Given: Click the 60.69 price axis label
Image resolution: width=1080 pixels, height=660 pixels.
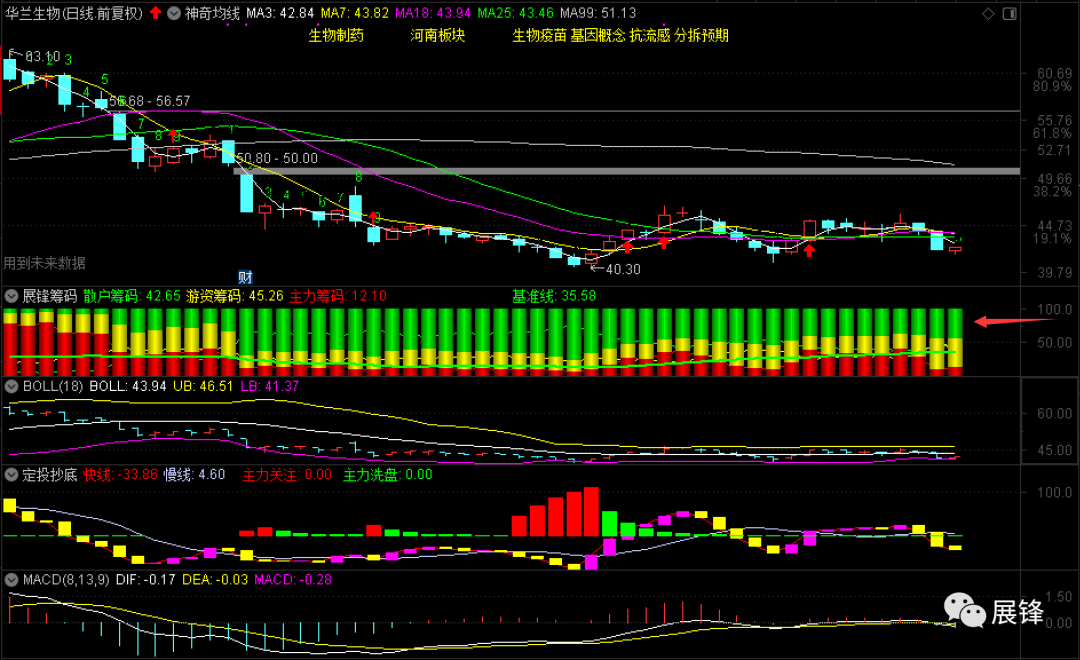Looking at the screenshot, I should [x=1055, y=73].
